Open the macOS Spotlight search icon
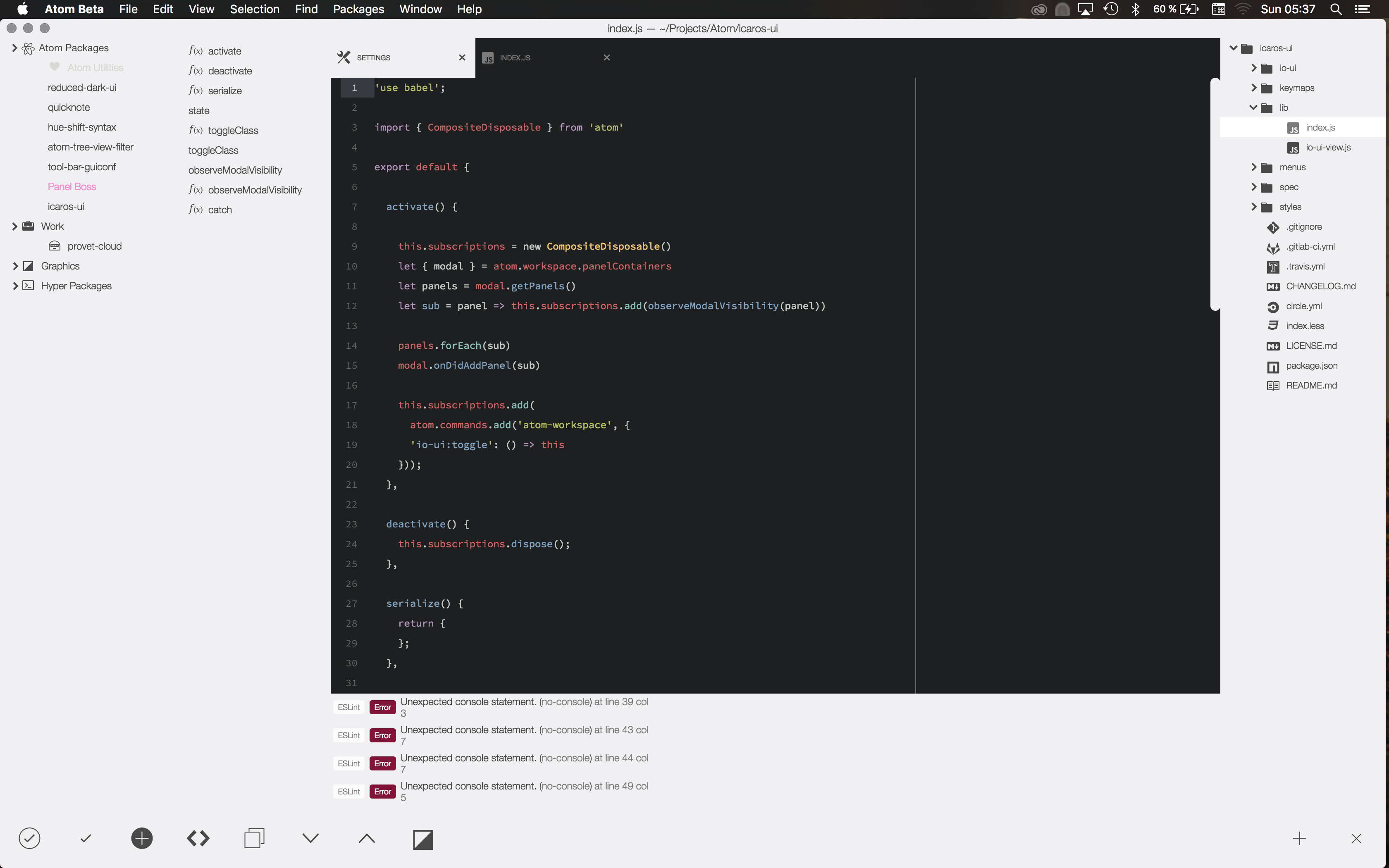This screenshot has width=1389, height=868. (1336, 9)
